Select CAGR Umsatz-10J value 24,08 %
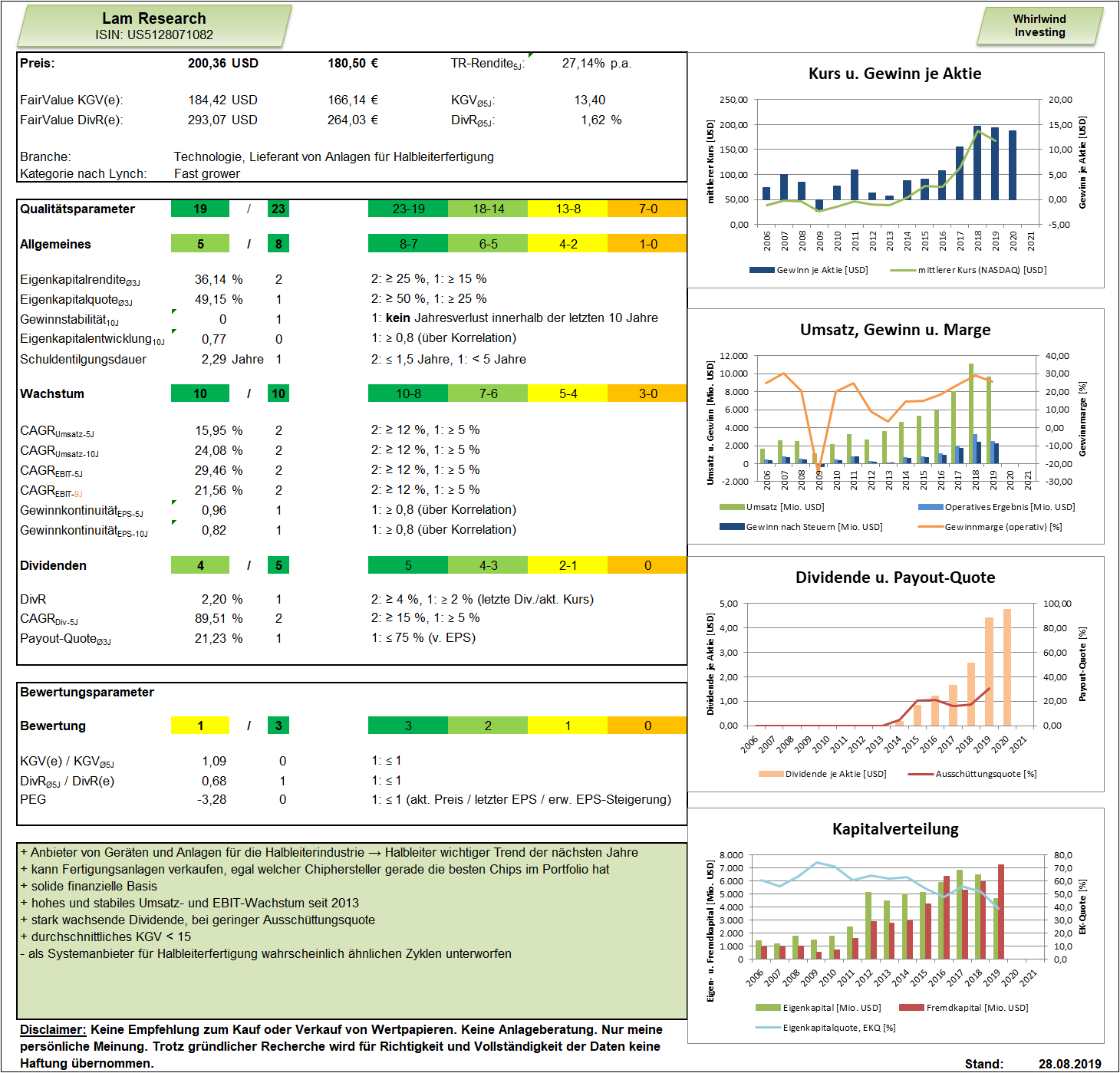This screenshot has height=1073, width=1120. 219,450
